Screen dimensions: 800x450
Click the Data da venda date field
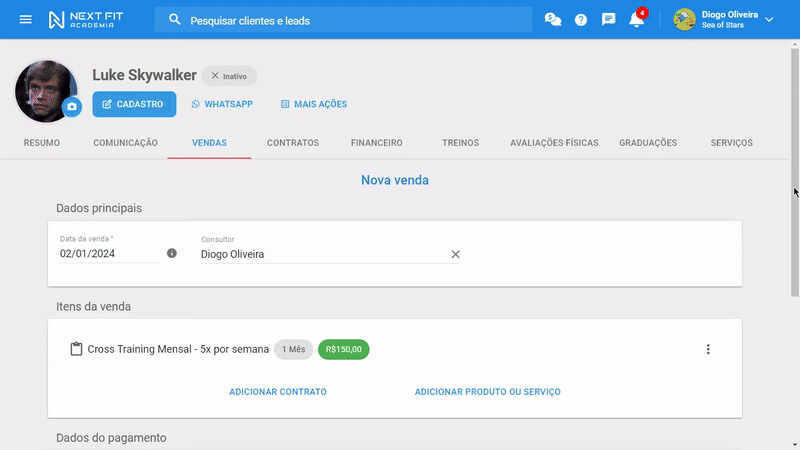tap(109, 254)
